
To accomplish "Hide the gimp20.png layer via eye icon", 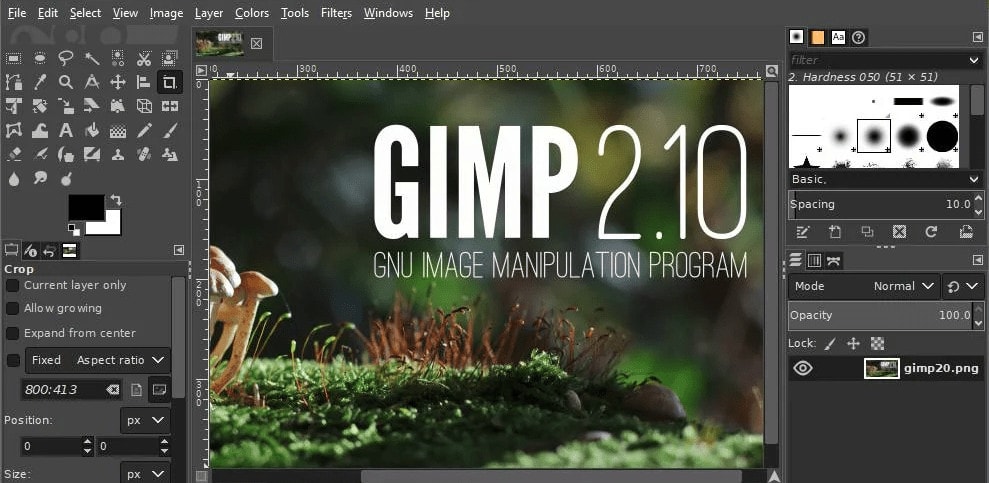I will tap(802, 368).
